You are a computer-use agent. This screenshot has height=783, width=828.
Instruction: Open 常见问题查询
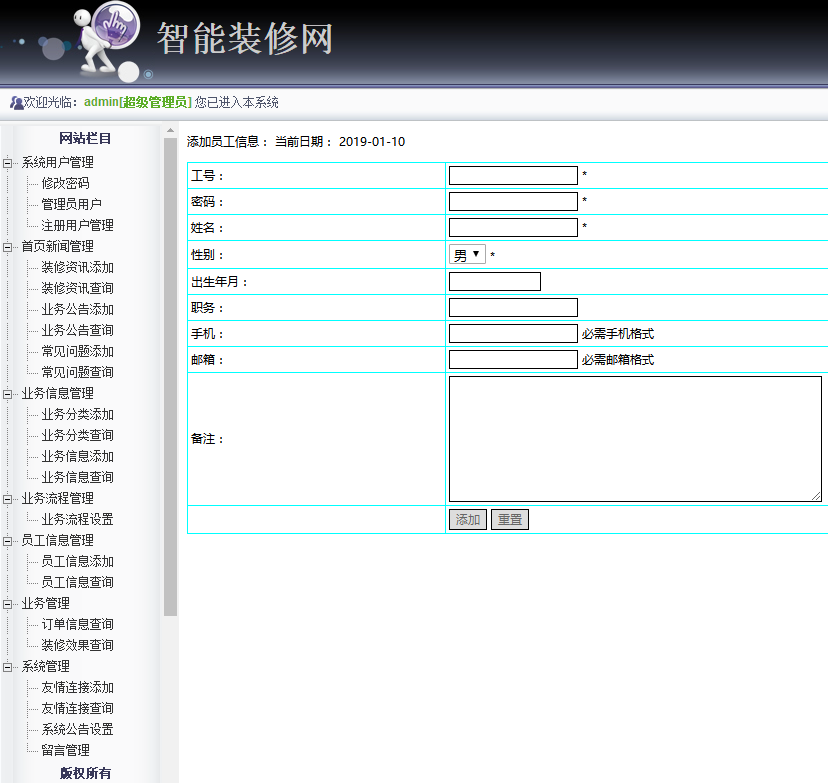(78, 372)
